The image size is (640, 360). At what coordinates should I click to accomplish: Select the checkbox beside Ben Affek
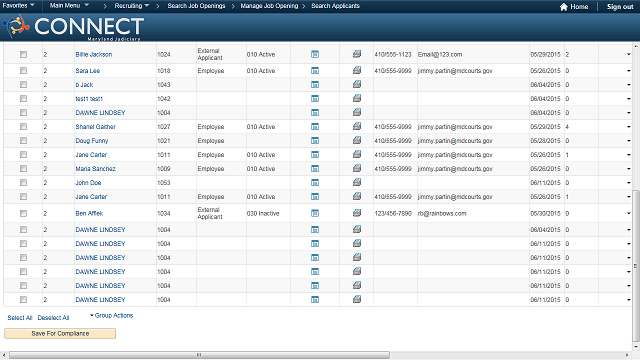23,213
